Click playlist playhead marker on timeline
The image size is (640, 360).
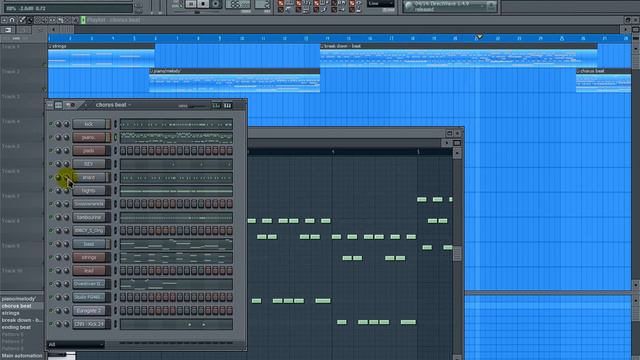click(480, 37)
